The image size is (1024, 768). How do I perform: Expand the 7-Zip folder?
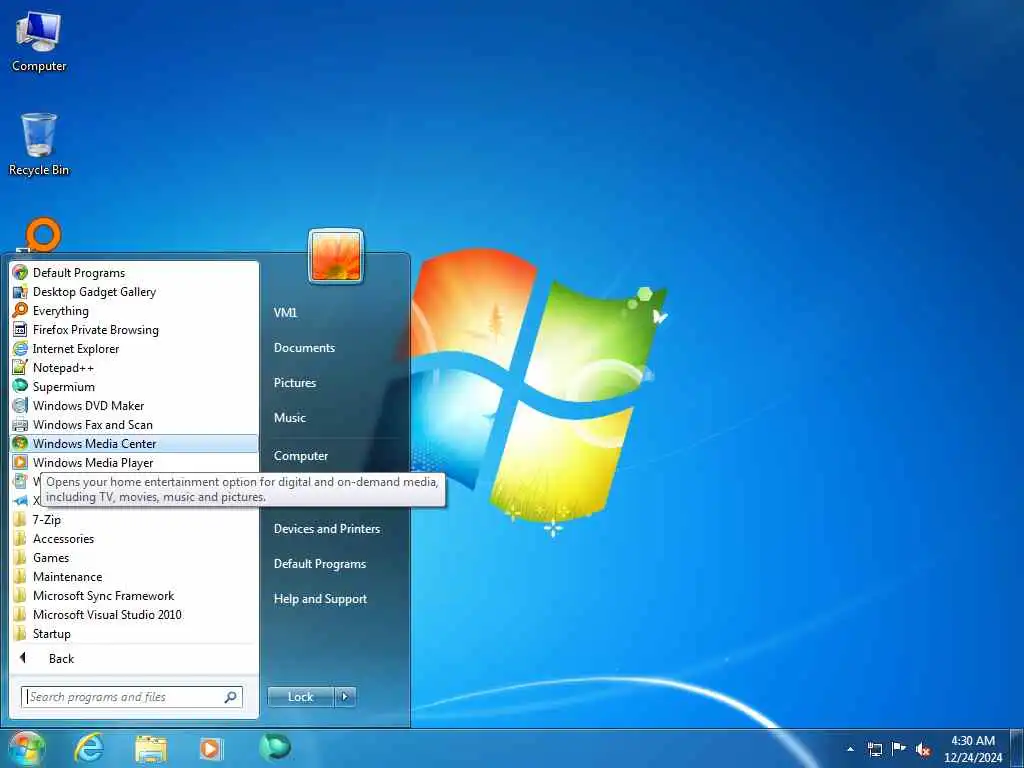[x=134, y=519]
